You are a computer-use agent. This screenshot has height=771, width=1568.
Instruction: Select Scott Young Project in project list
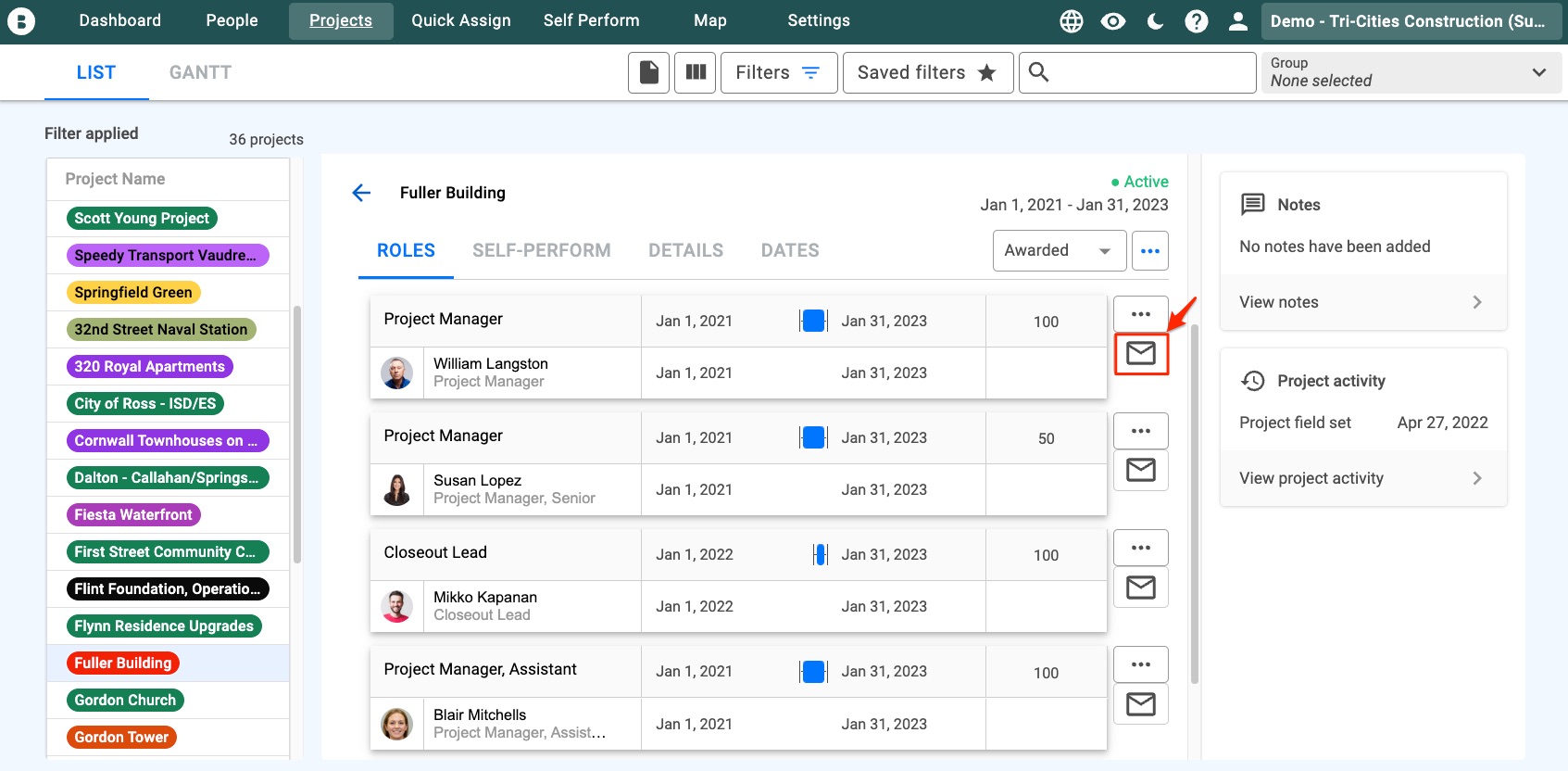(142, 218)
